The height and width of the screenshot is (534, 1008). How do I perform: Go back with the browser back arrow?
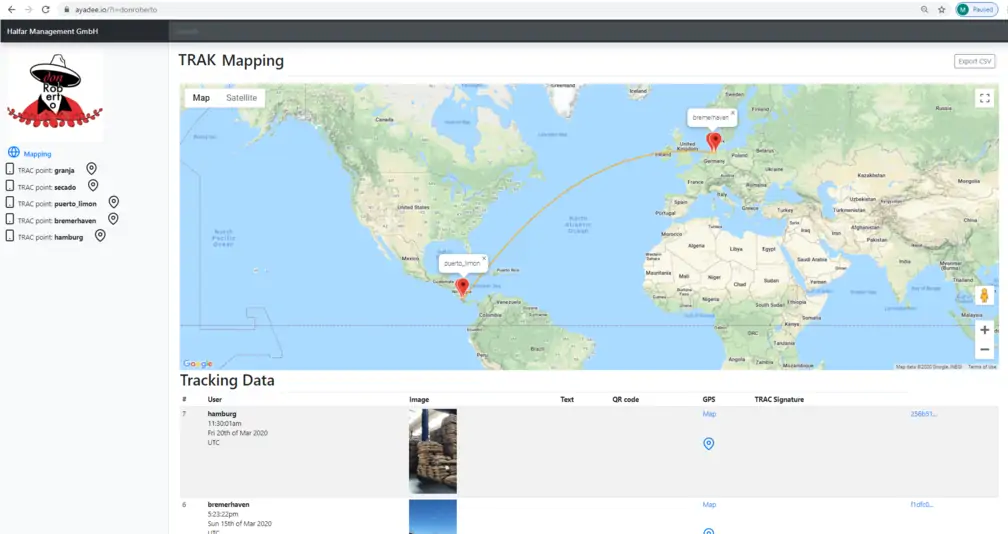(x=12, y=10)
